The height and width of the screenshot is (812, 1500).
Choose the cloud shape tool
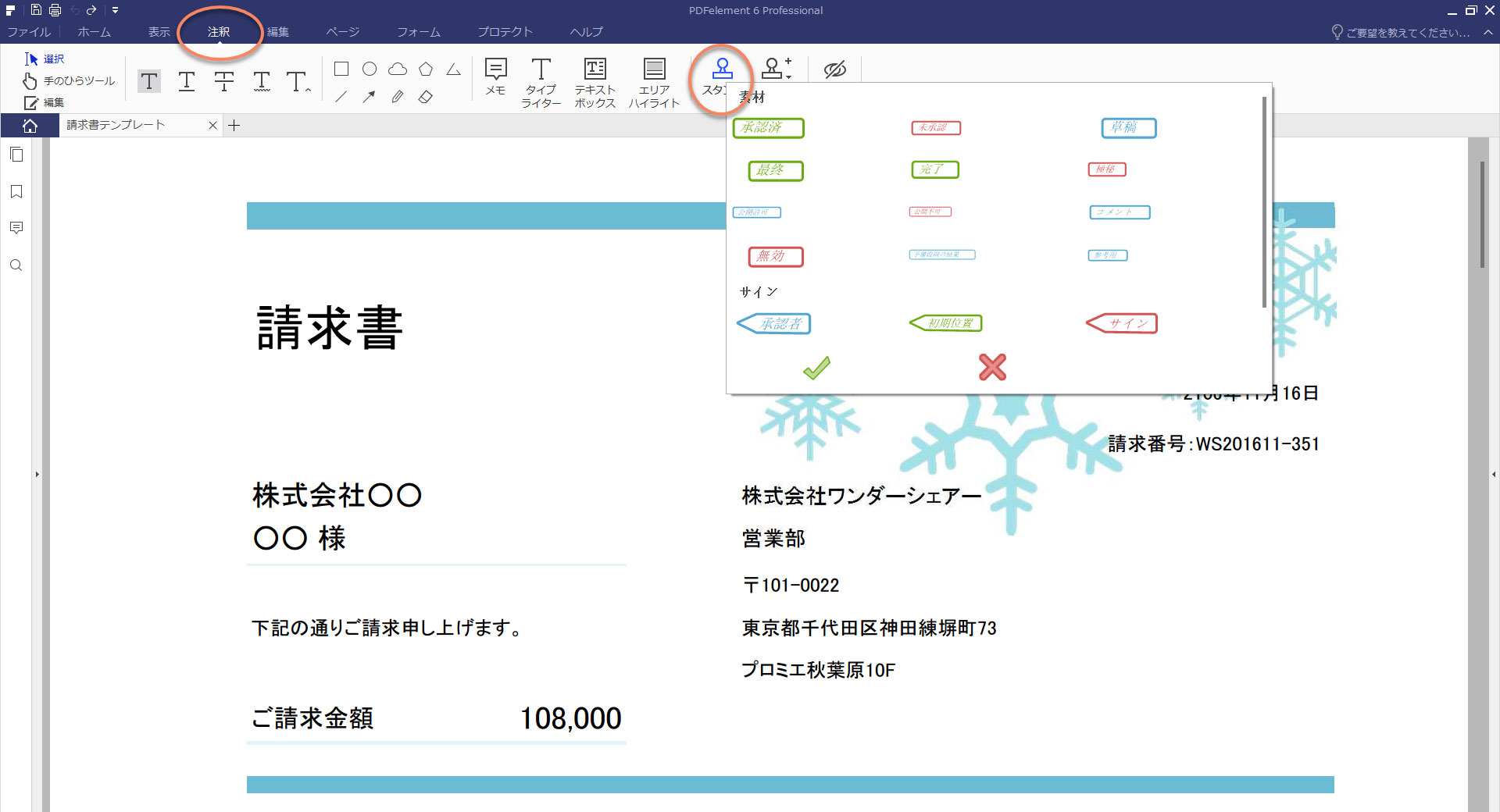[x=398, y=69]
